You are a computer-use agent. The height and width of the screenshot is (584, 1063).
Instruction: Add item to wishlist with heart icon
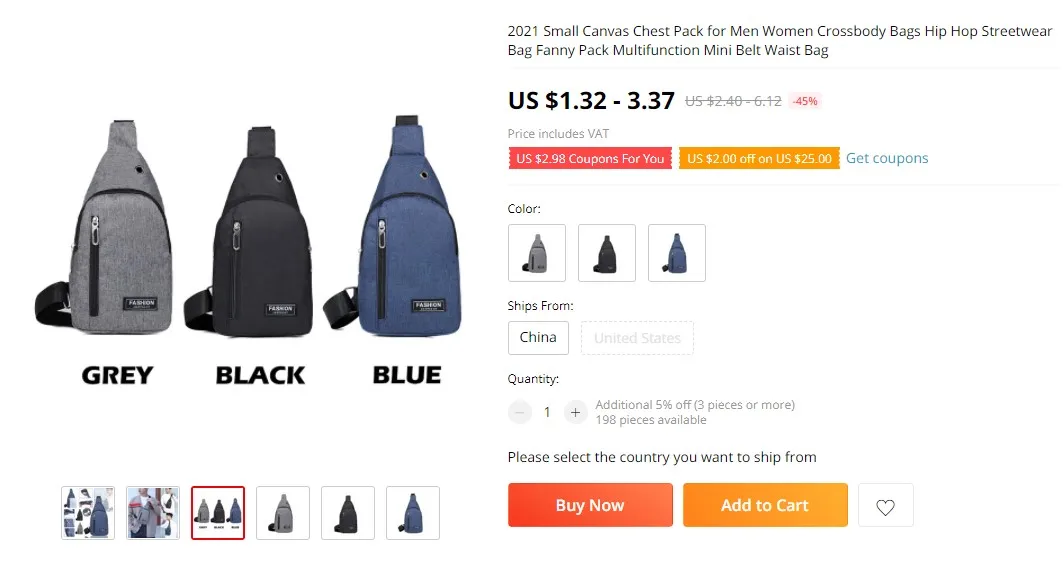pyautogui.click(x=885, y=505)
